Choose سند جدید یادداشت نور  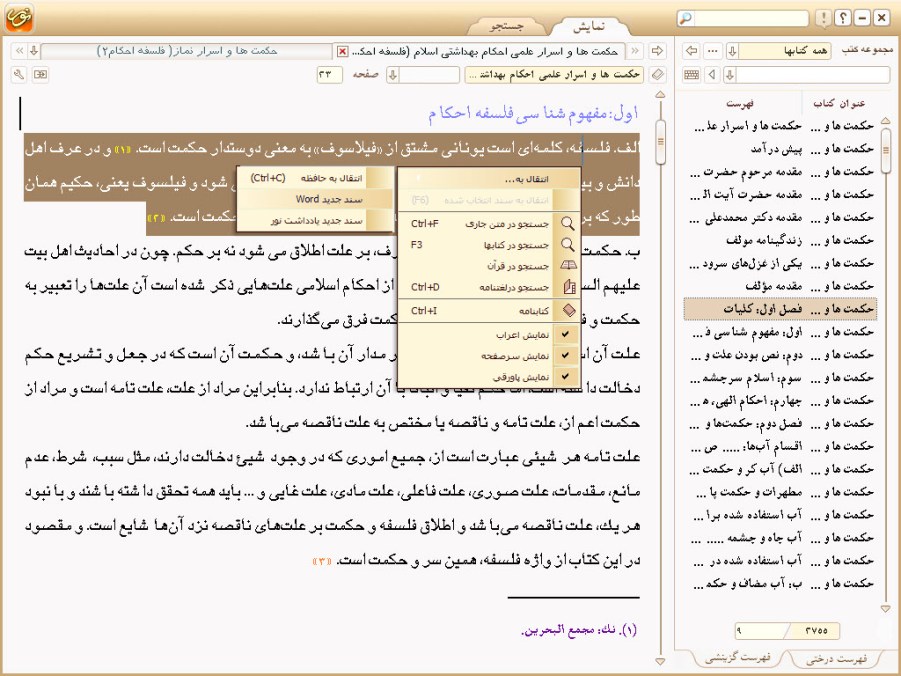pyautogui.click(x=315, y=221)
